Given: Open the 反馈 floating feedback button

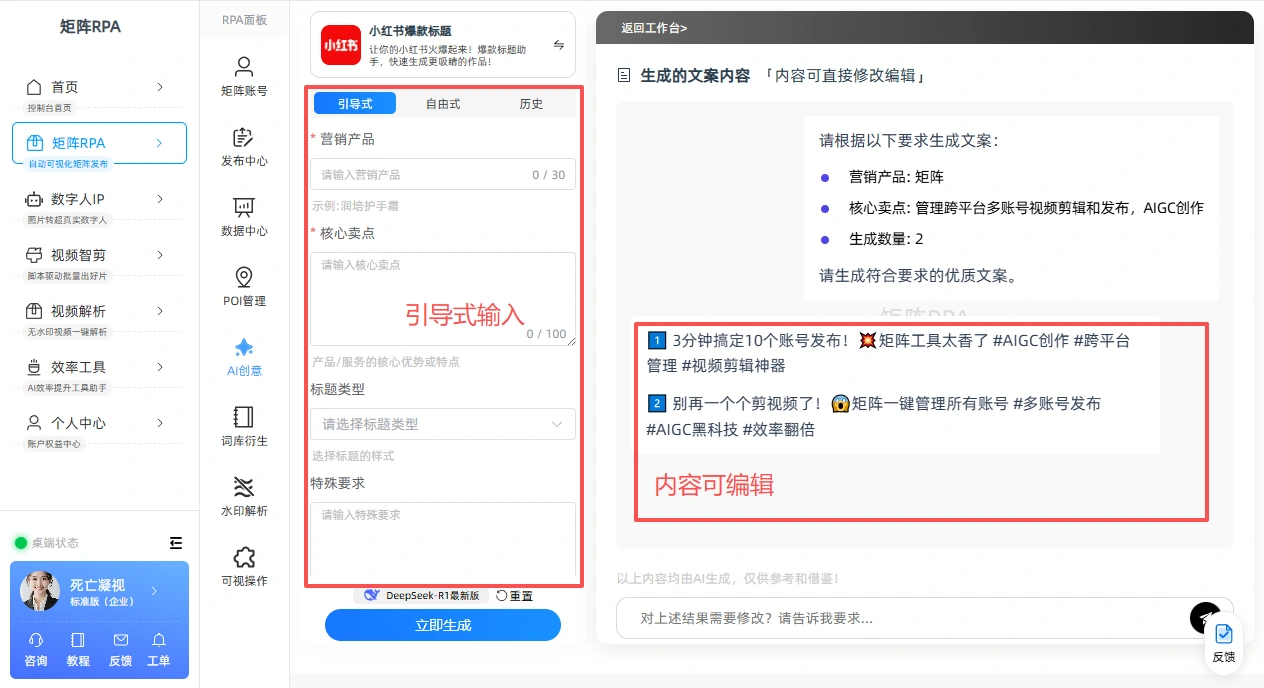Looking at the screenshot, I should point(1223,643).
